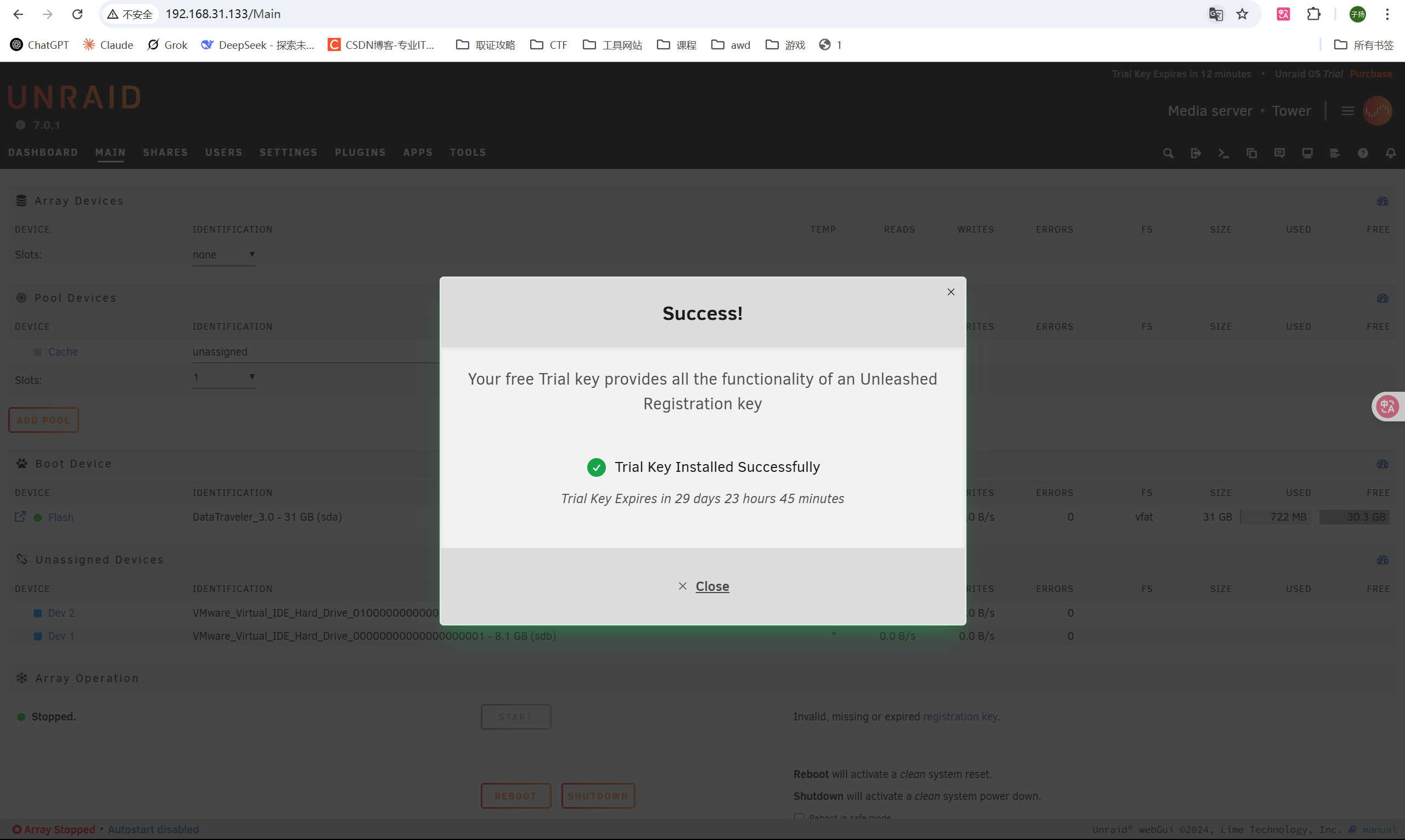Click the Flash device browse icon
Viewport: 1405px width, 840px height.
(x=20, y=517)
